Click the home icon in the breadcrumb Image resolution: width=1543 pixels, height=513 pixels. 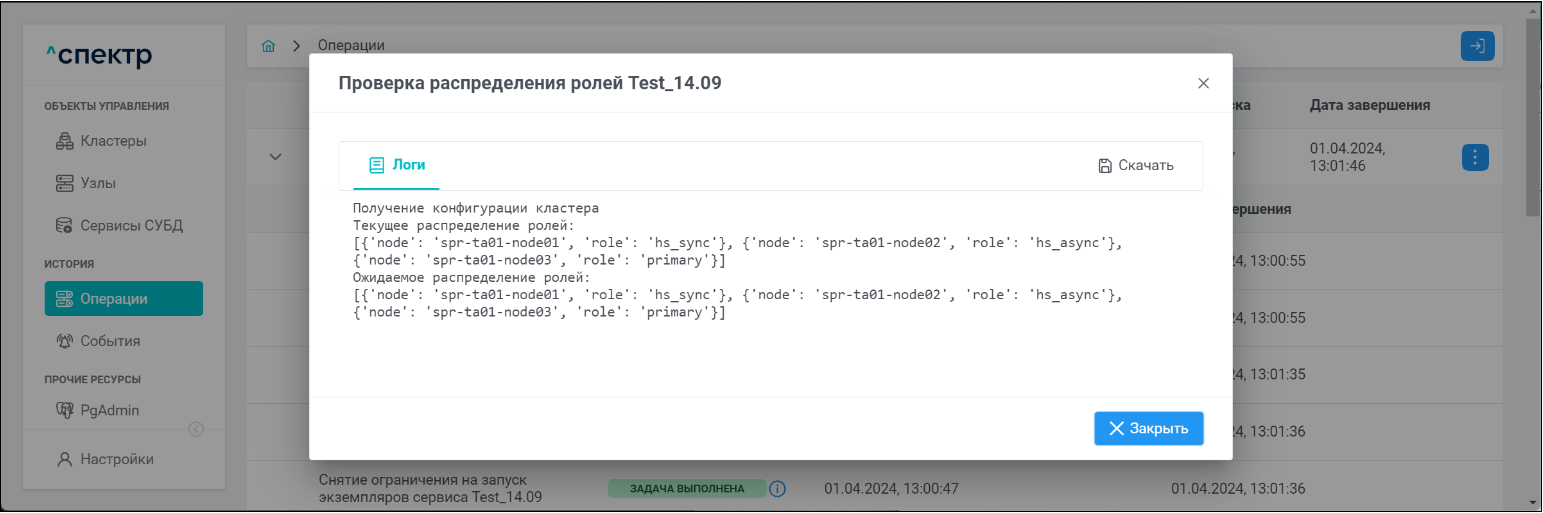[268, 46]
